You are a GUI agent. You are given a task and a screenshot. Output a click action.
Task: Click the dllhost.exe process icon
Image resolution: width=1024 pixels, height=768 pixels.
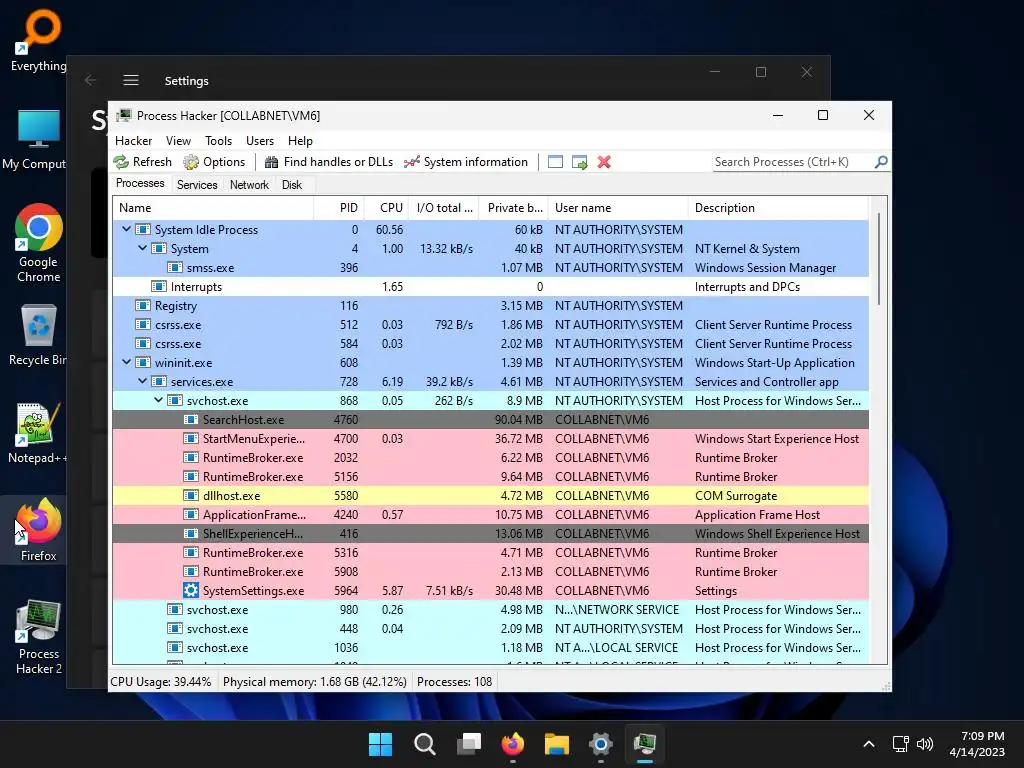tap(191, 496)
